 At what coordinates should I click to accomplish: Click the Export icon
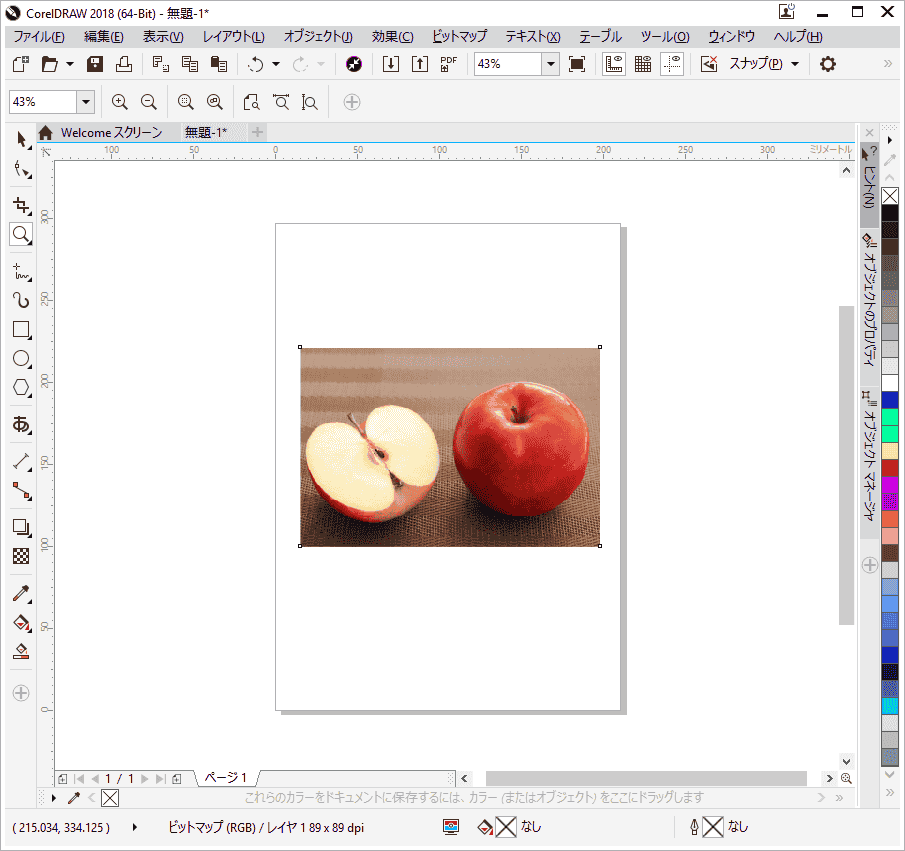coord(420,64)
